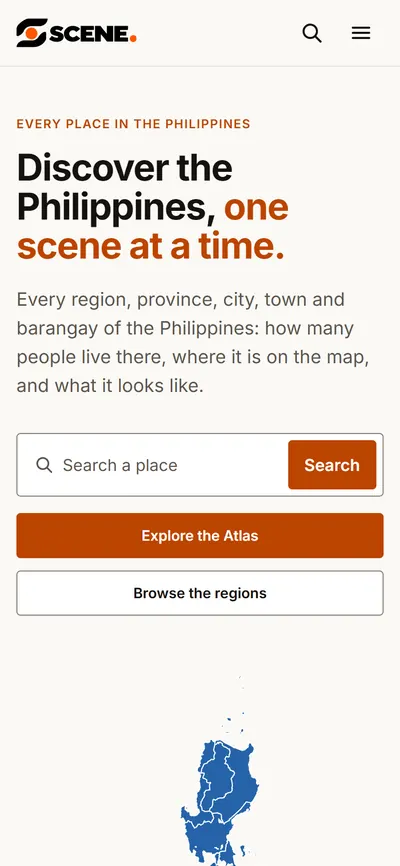Open the hamburger navigation menu

tap(361, 33)
